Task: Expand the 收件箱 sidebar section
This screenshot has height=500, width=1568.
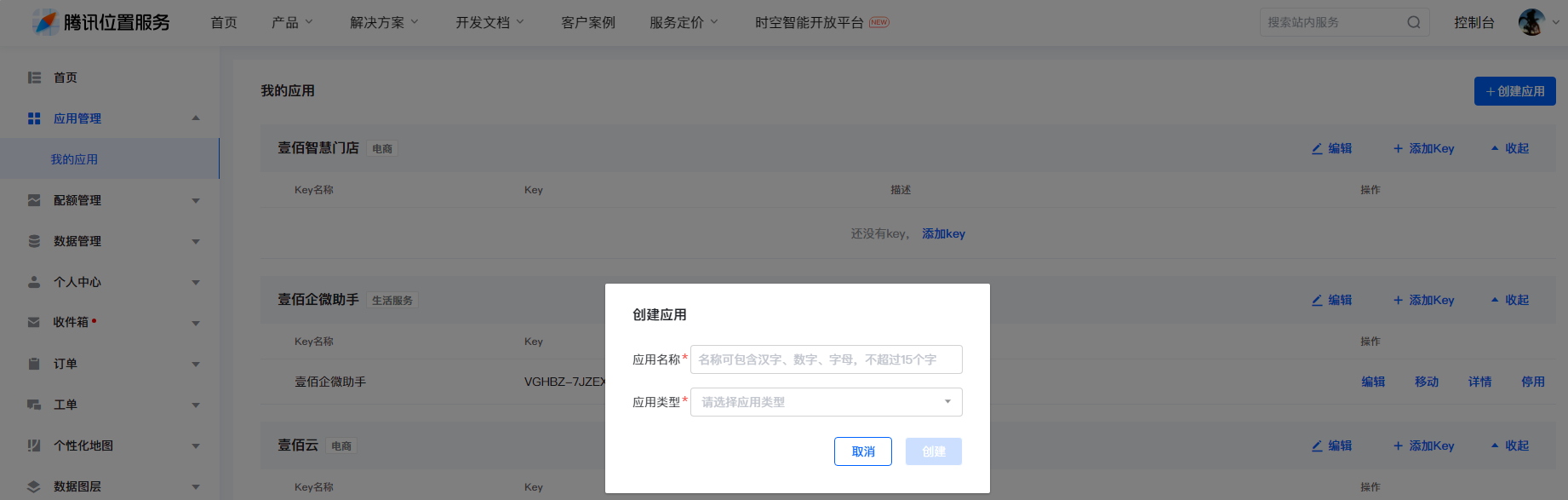Action: [x=196, y=324]
